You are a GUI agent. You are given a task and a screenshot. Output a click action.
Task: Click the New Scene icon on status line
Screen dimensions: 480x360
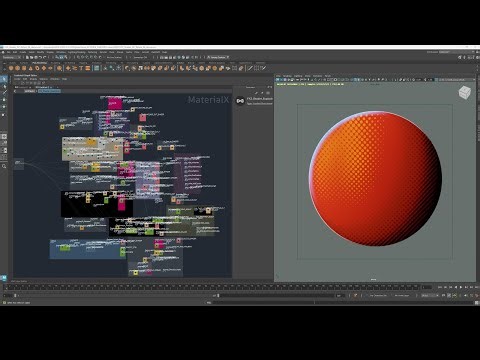[27, 57]
